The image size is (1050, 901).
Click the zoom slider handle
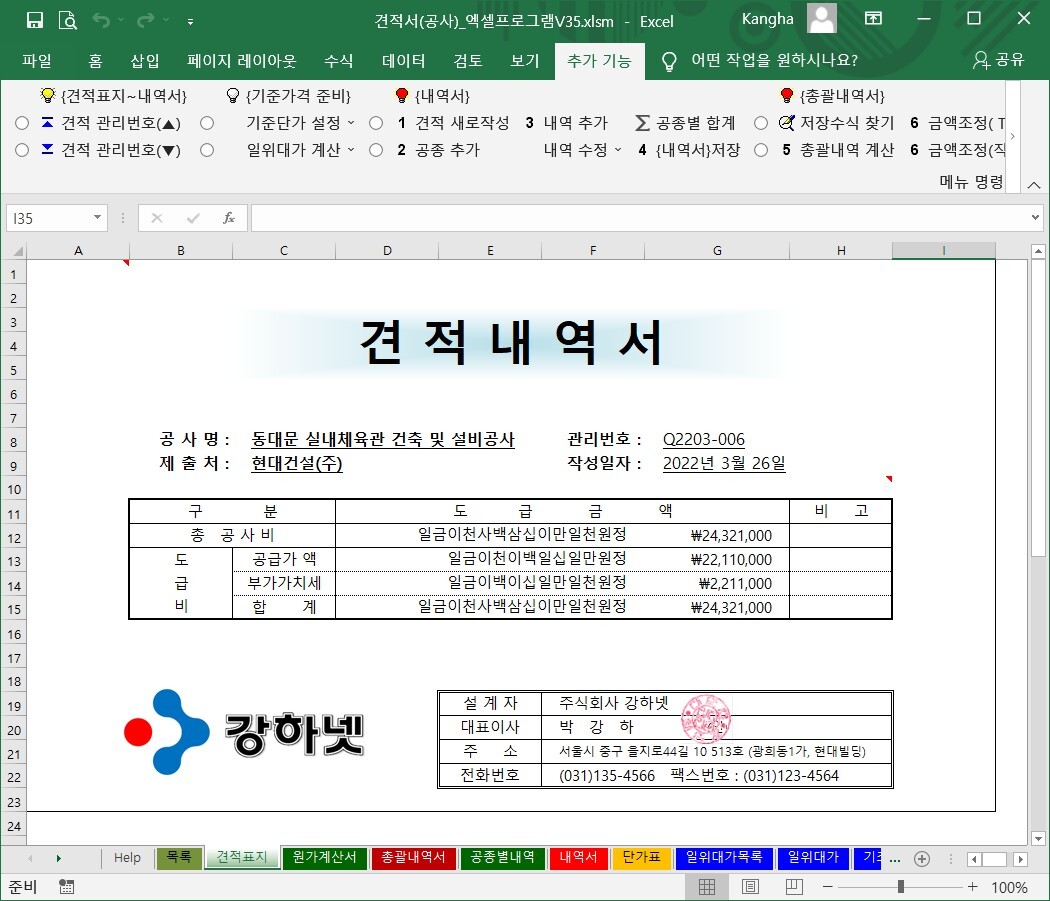(901, 887)
